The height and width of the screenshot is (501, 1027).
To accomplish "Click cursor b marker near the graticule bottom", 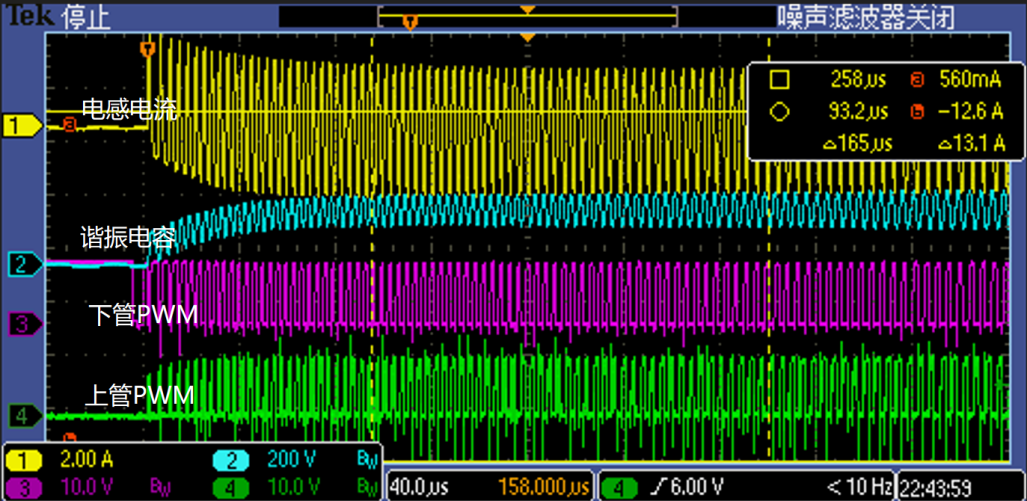I will click(69, 437).
